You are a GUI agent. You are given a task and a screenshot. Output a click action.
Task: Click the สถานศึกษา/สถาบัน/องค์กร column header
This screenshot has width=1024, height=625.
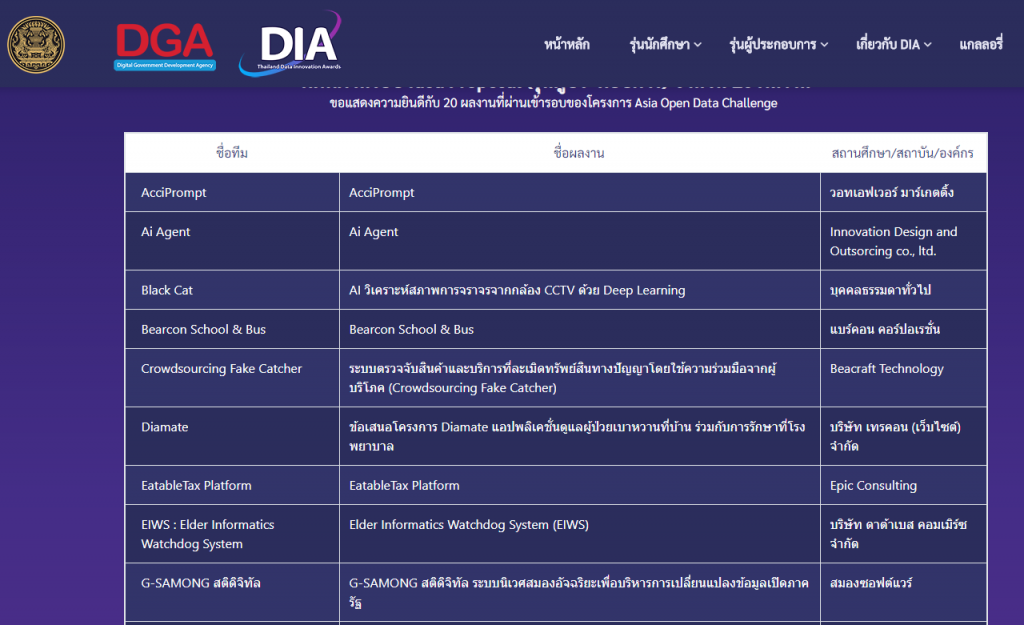[x=903, y=153]
